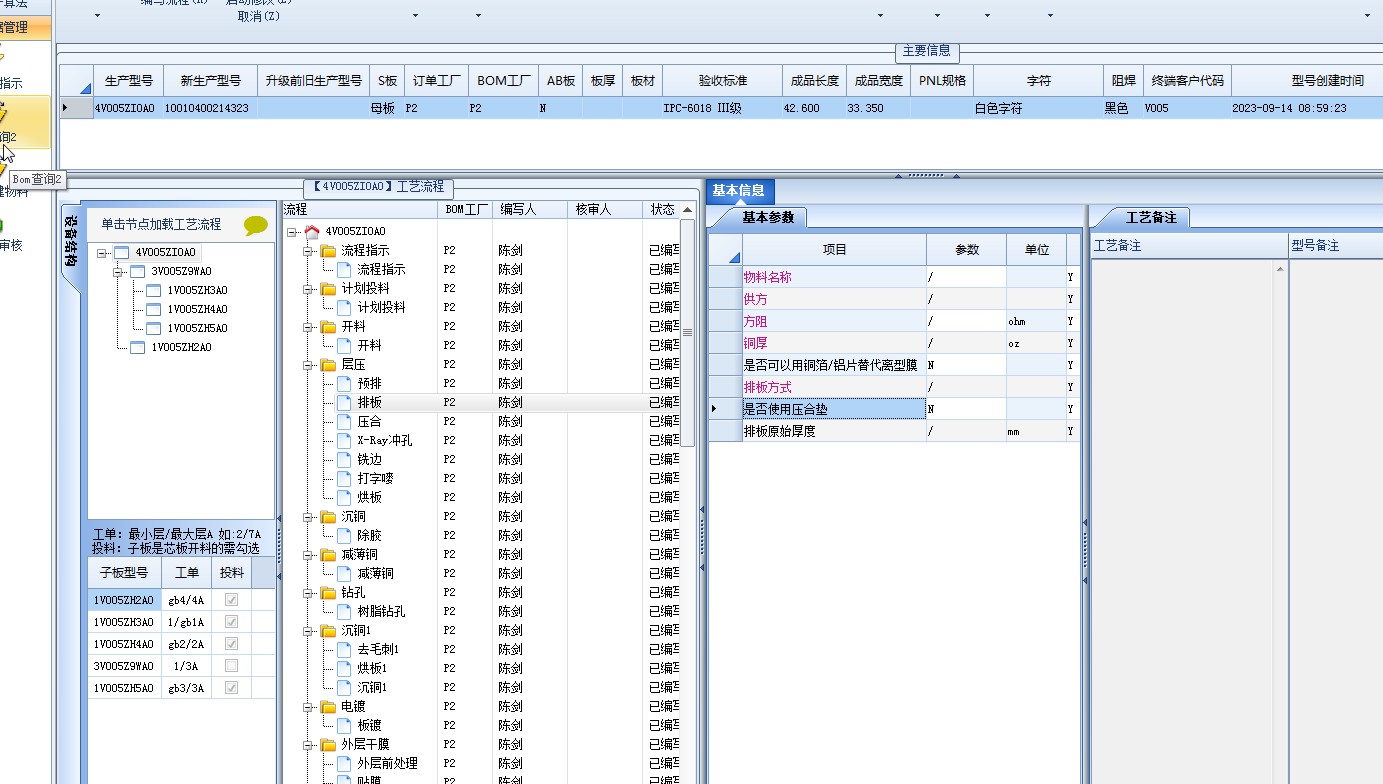Click the process tree vertical scrollbar thumb

(x=687, y=332)
